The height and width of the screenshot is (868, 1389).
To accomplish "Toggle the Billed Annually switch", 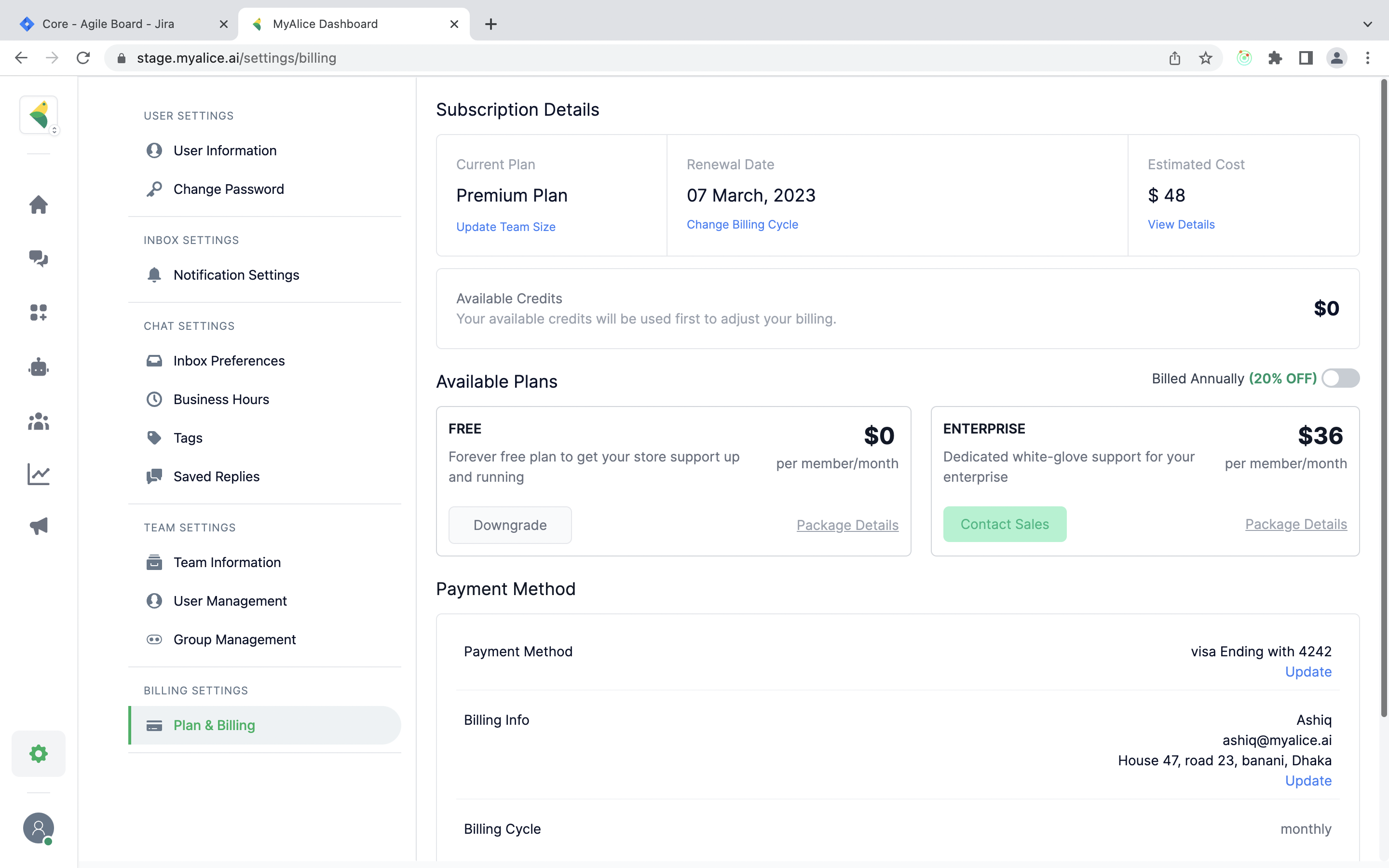I will (x=1340, y=379).
